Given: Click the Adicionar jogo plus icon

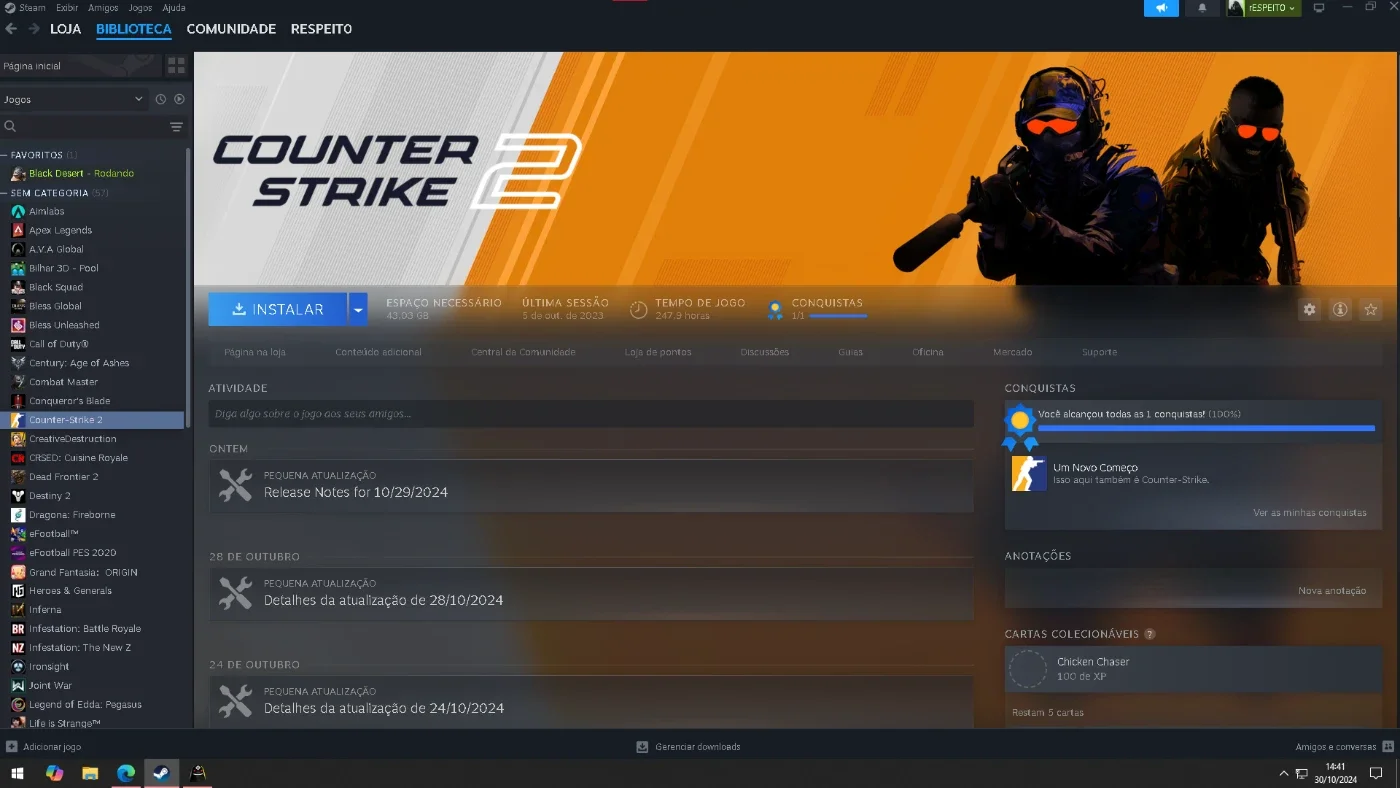Looking at the screenshot, I should [12, 747].
